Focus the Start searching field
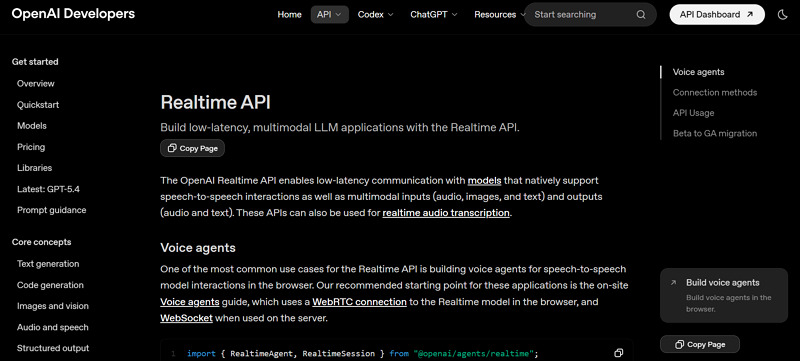Image resolution: width=800 pixels, height=361 pixels. click(590, 15)
